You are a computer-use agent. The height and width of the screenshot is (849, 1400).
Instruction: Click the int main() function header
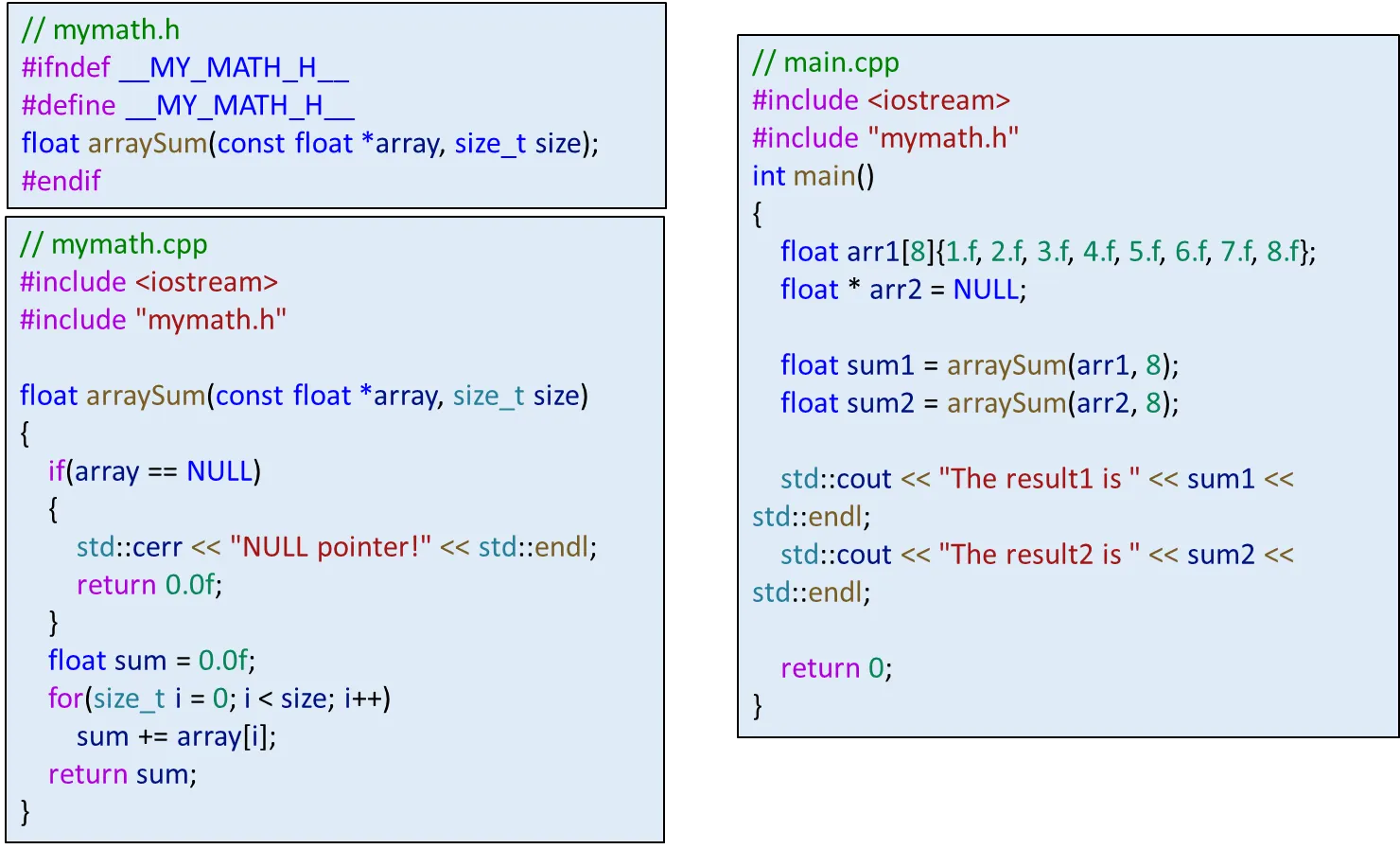[813, 176]
